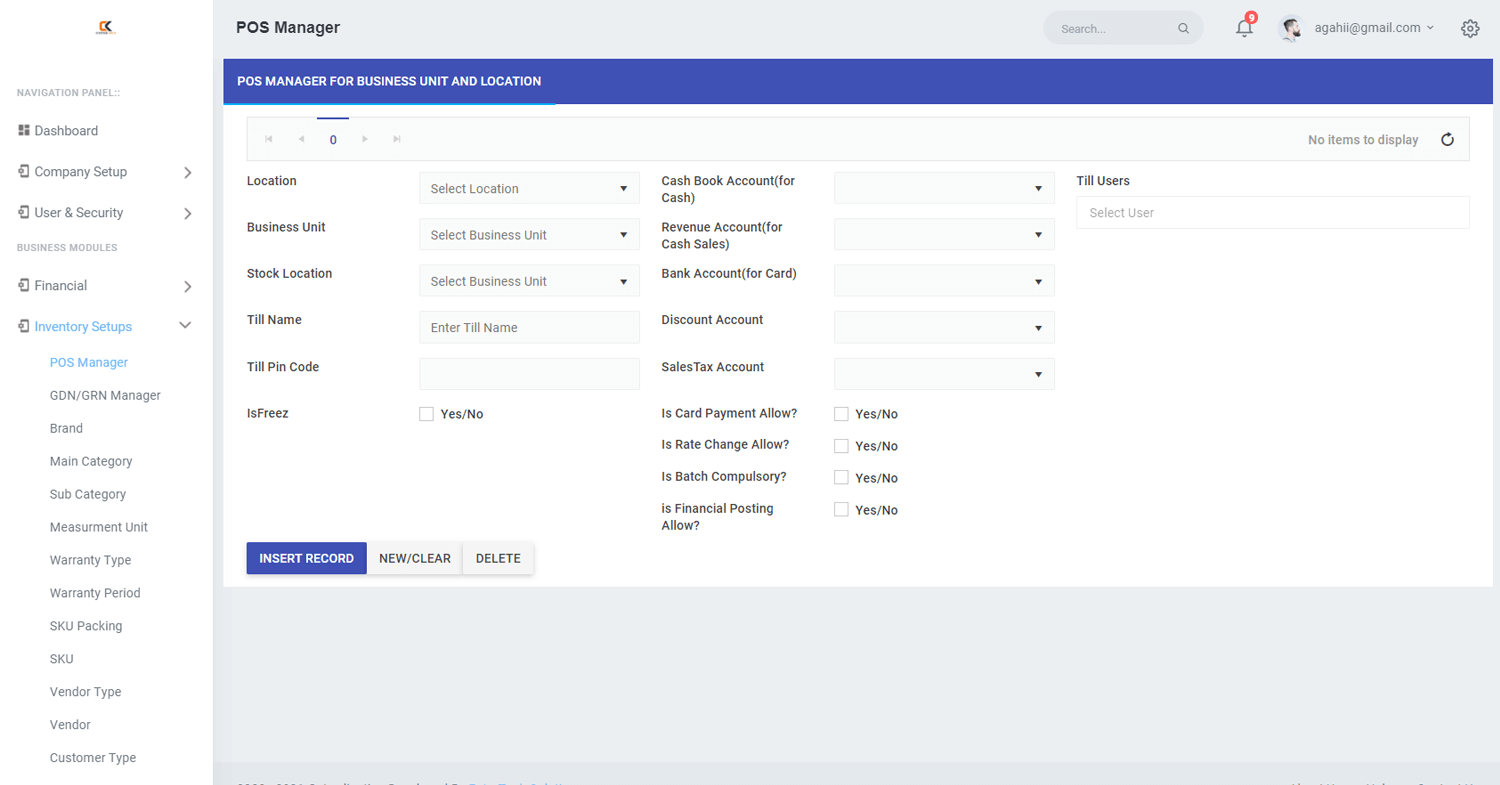The image size is (1500, 785).
Task: Go to the last page pager arrow
Action: point(397,140)
